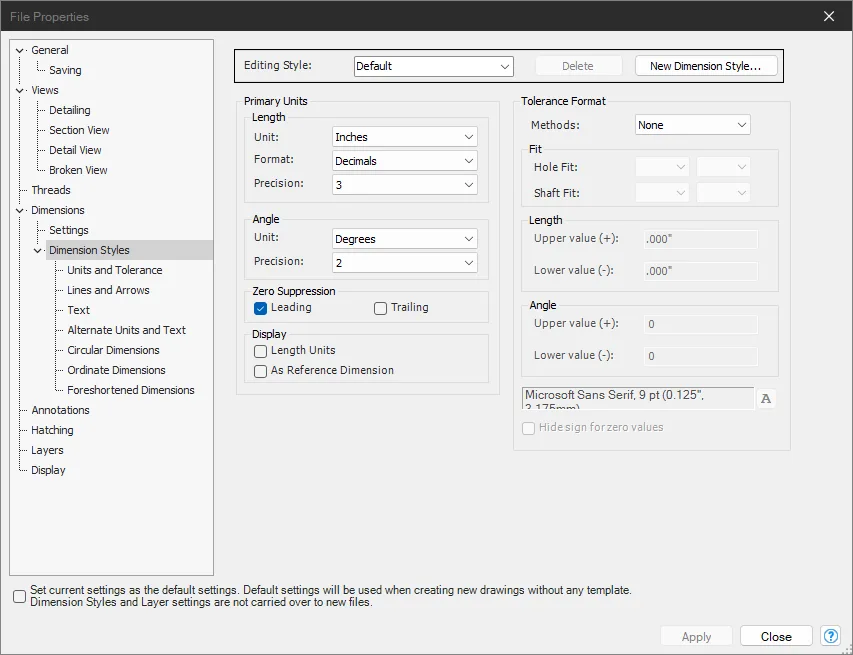Select Detail View in the tree
Viewport: 853px width, 655px height.
click(x=75, y=150)
